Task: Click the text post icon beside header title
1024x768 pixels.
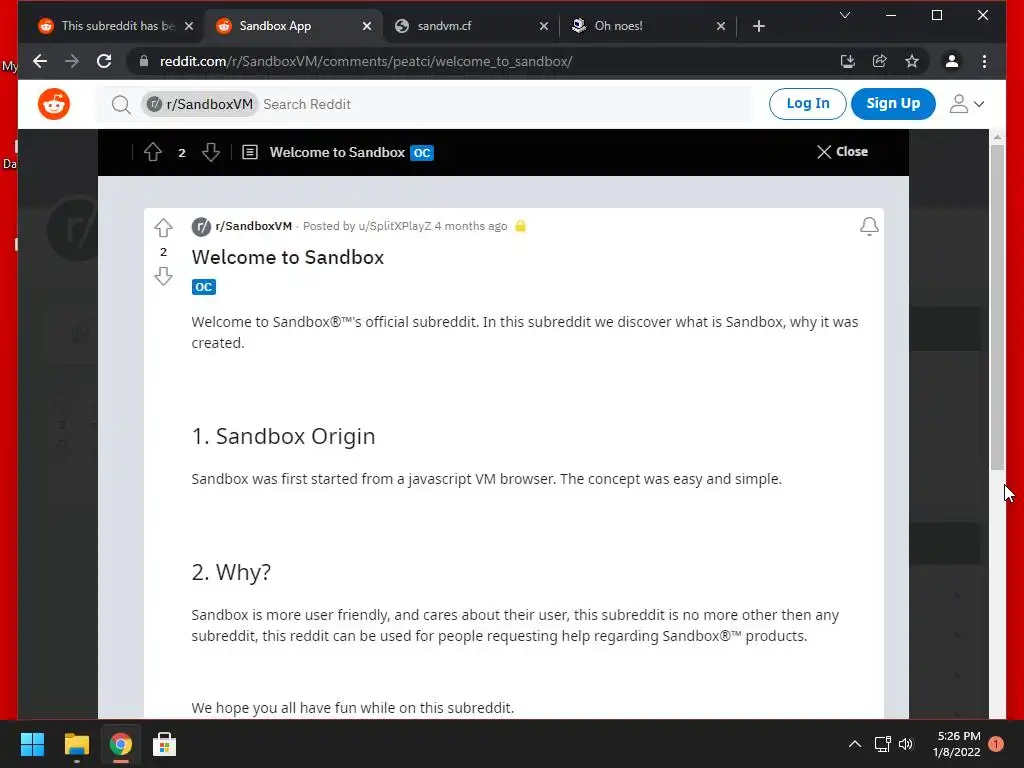Action: tap(249, 152)
